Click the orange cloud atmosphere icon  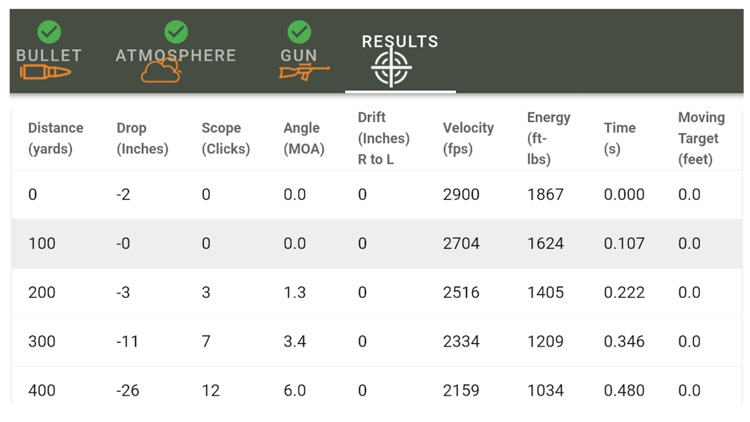161,70
